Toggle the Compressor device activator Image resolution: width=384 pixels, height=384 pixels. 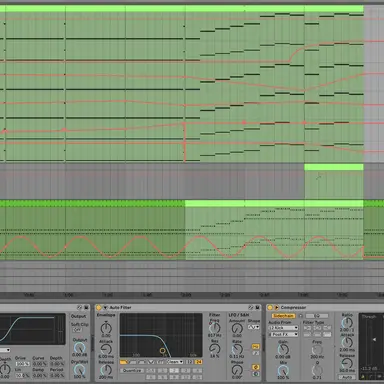(x=270, y=307)
